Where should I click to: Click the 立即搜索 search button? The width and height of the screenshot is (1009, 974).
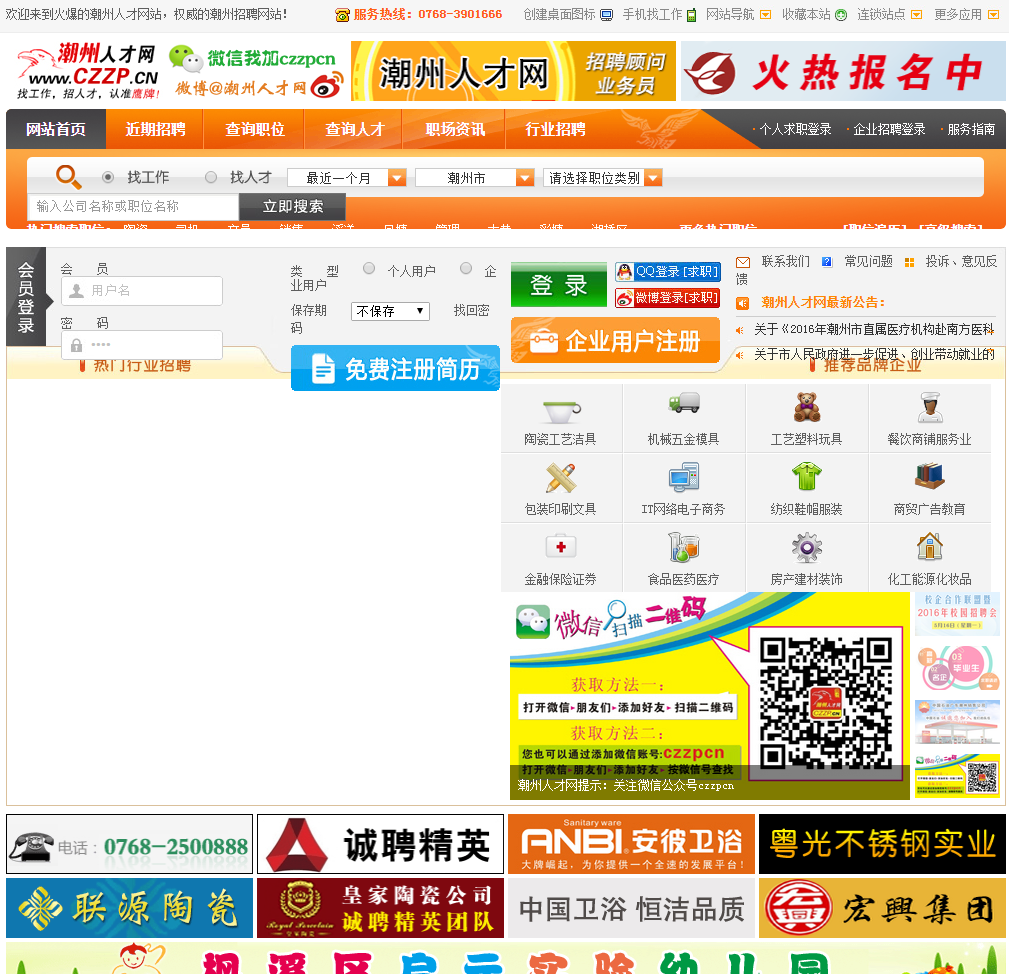[293, 207]
